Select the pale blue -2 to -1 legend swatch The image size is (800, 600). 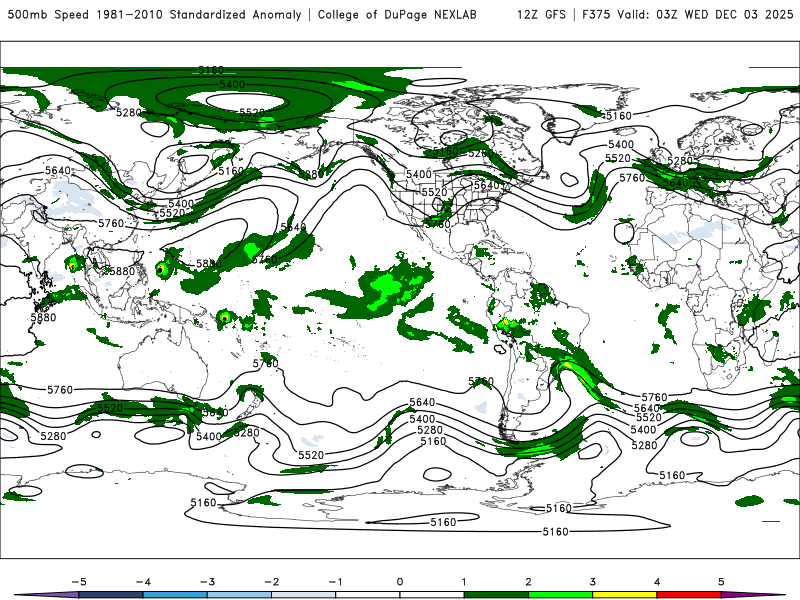pyautogui.click(x=304, y=595)
